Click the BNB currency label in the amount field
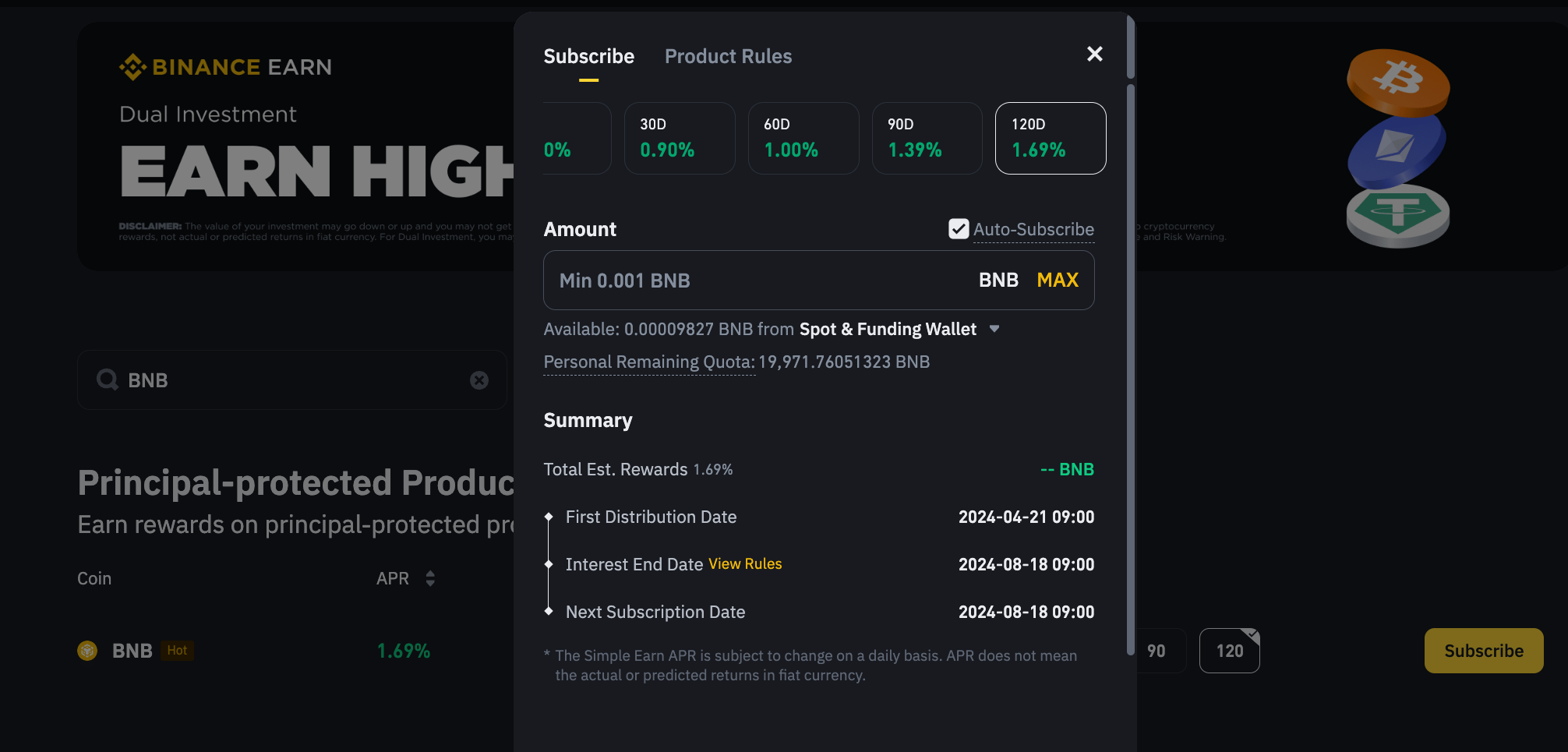Image resolution: width=1568 pixels, height=752 pixels. pyautogui.click(x=998, y=280)
